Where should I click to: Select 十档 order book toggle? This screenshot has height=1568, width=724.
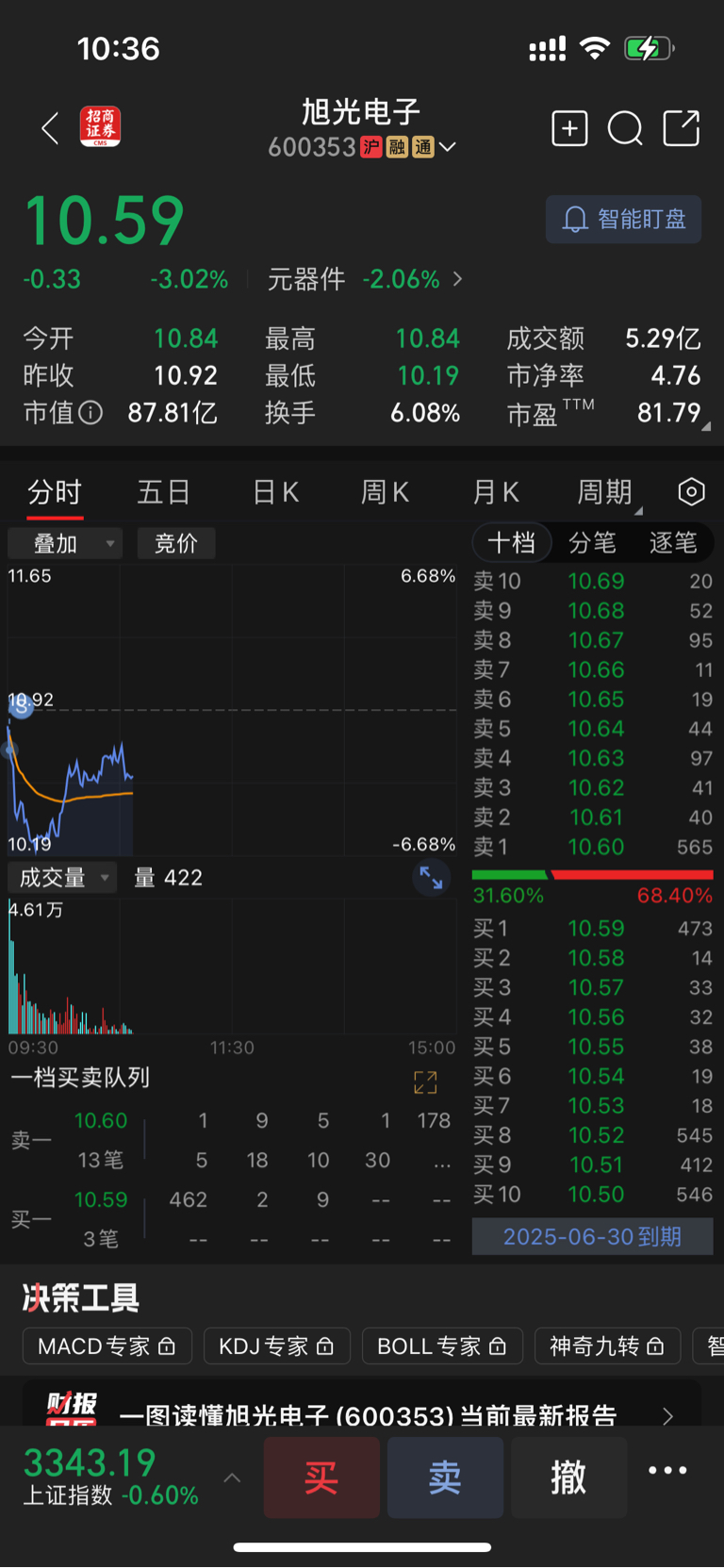pos(511,542)
